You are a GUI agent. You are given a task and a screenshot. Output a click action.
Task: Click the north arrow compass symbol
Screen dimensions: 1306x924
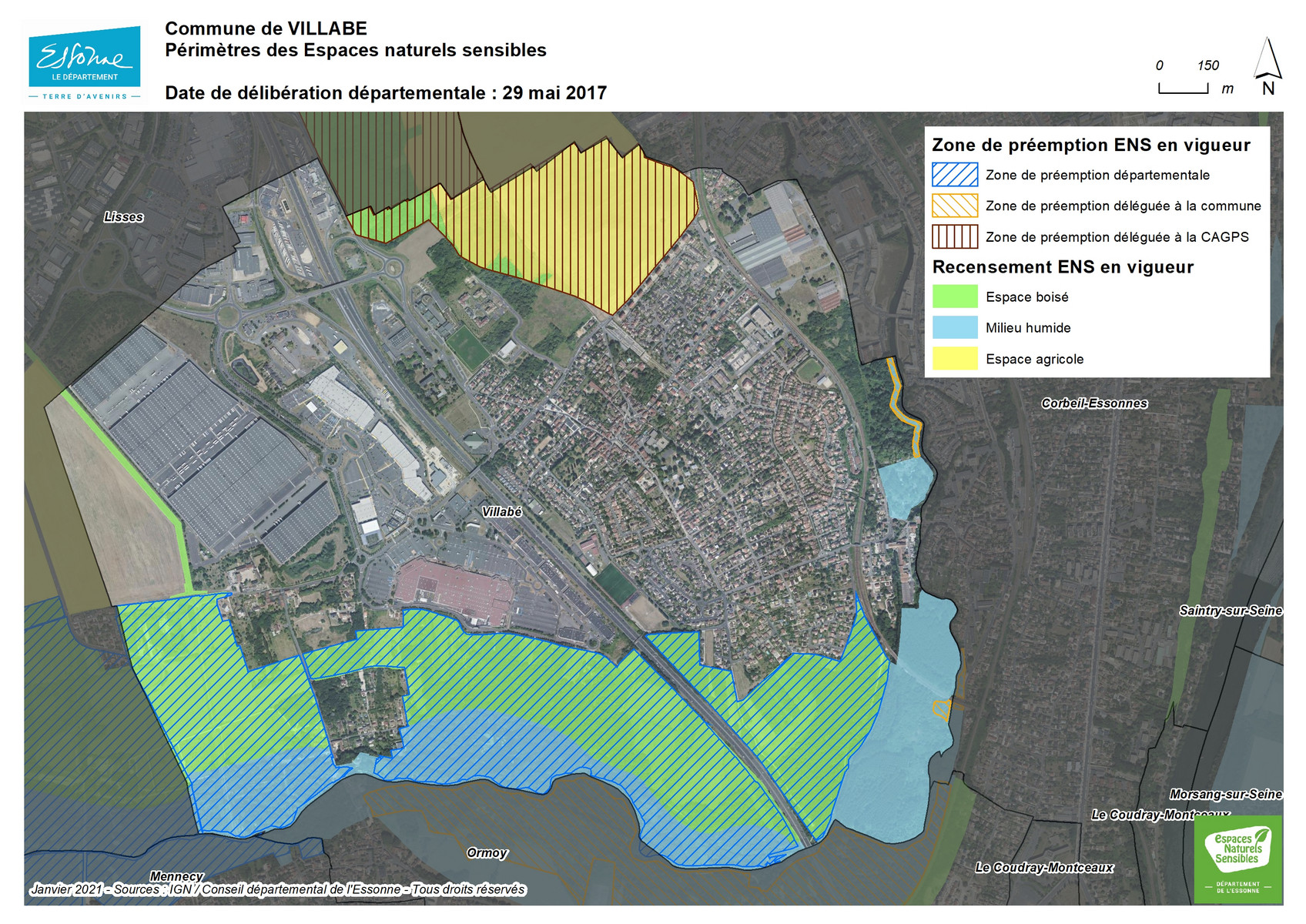click(x=1267, y=66)
